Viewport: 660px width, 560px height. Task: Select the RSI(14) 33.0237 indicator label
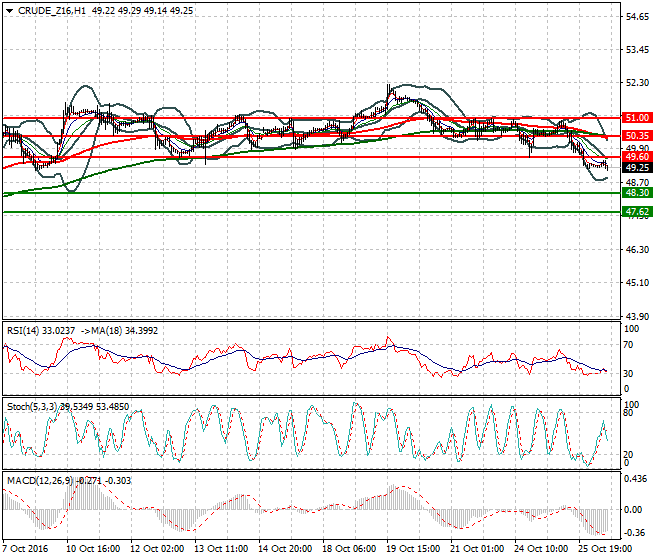41,331
